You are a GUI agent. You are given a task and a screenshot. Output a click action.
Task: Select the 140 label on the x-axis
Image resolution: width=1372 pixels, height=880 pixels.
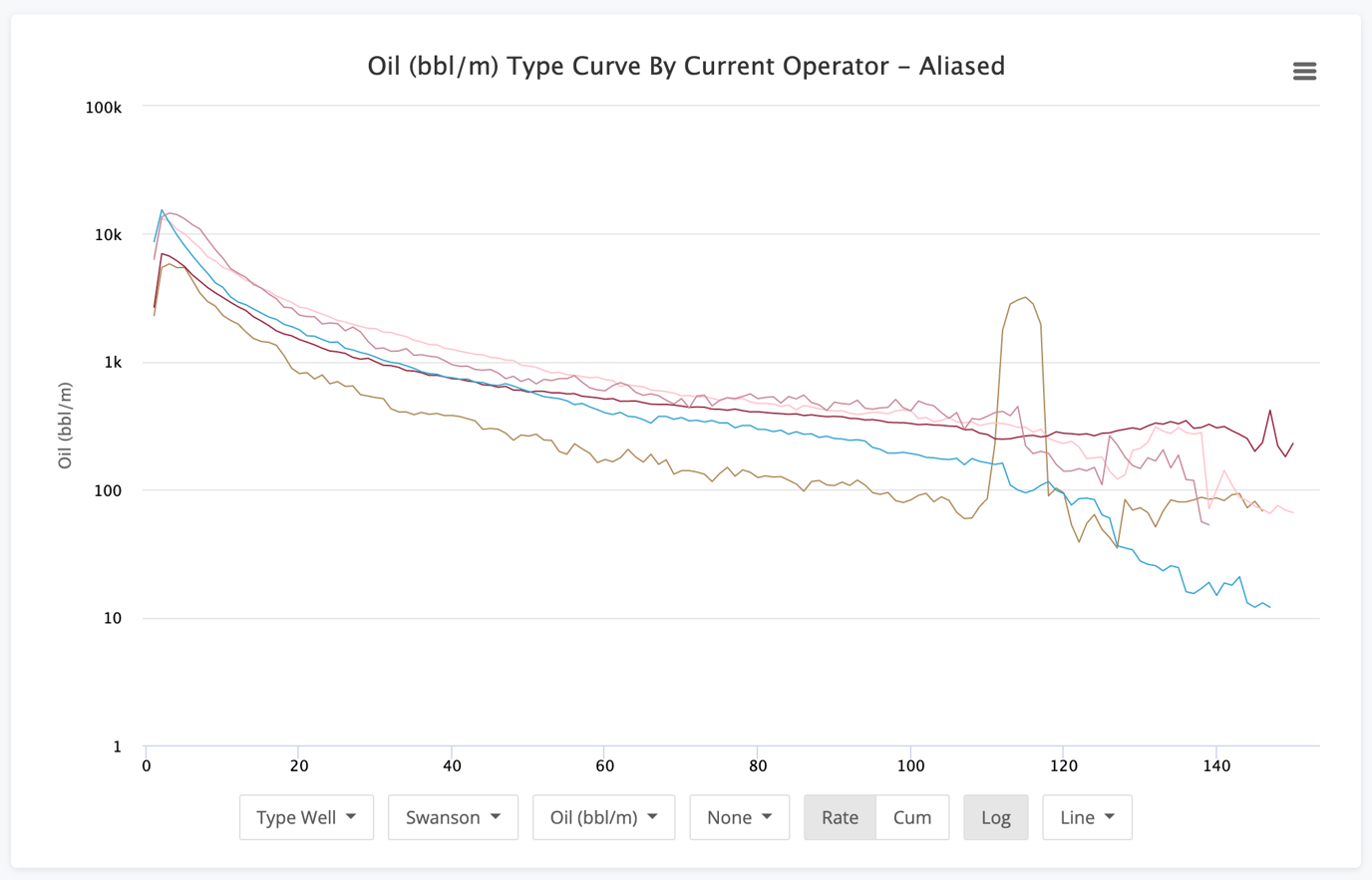coord(1216,765)
